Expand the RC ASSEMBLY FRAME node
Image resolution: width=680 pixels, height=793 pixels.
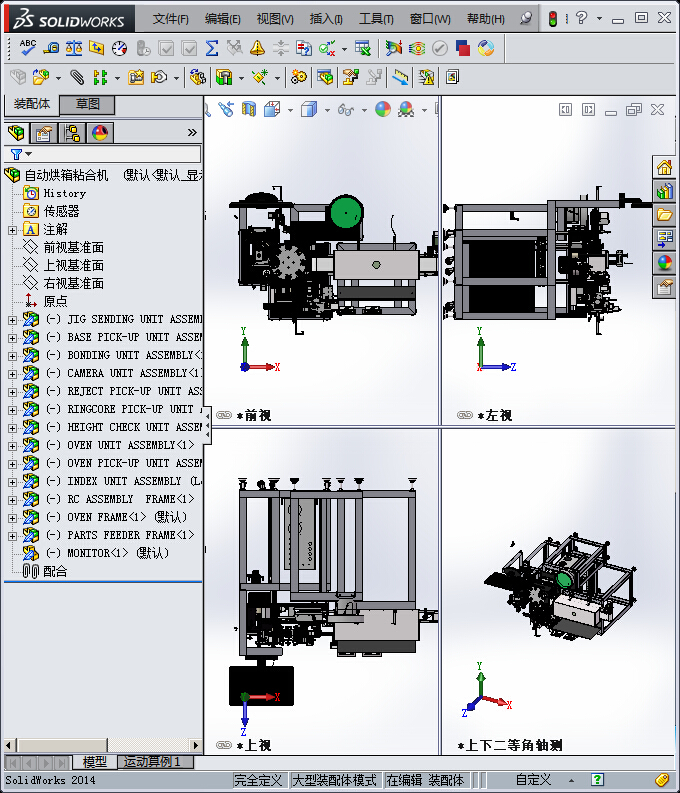(x=13, y=500)
